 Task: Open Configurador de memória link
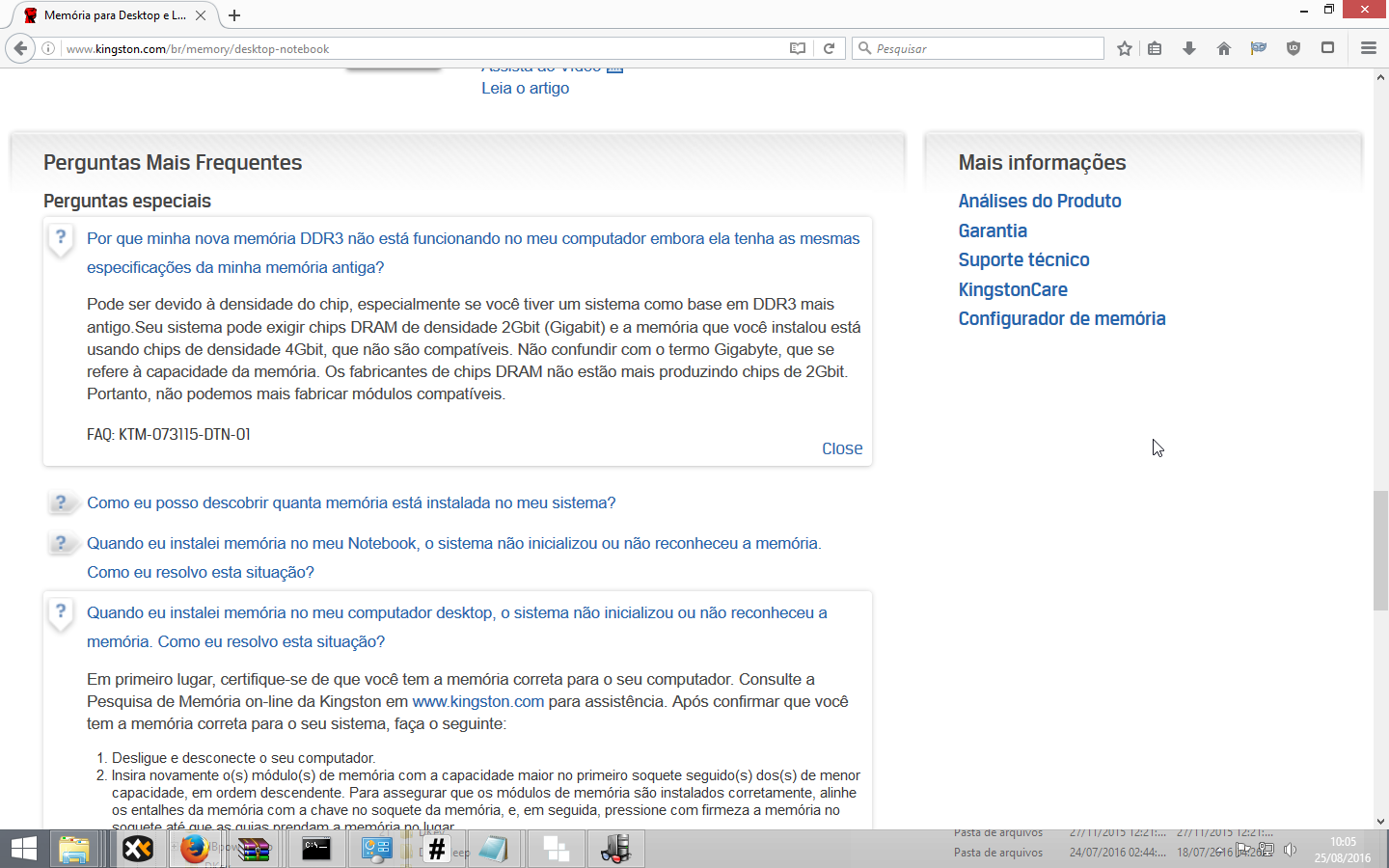coord(1062,318)
